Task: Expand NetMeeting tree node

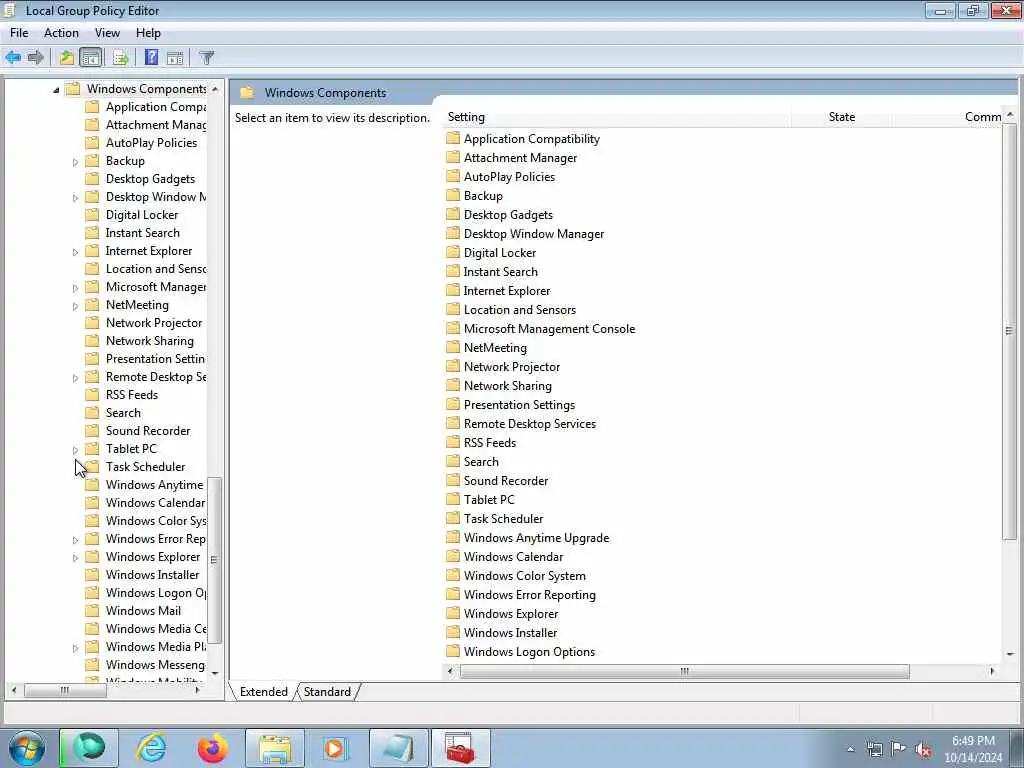Action: click(x=75, y=306)
